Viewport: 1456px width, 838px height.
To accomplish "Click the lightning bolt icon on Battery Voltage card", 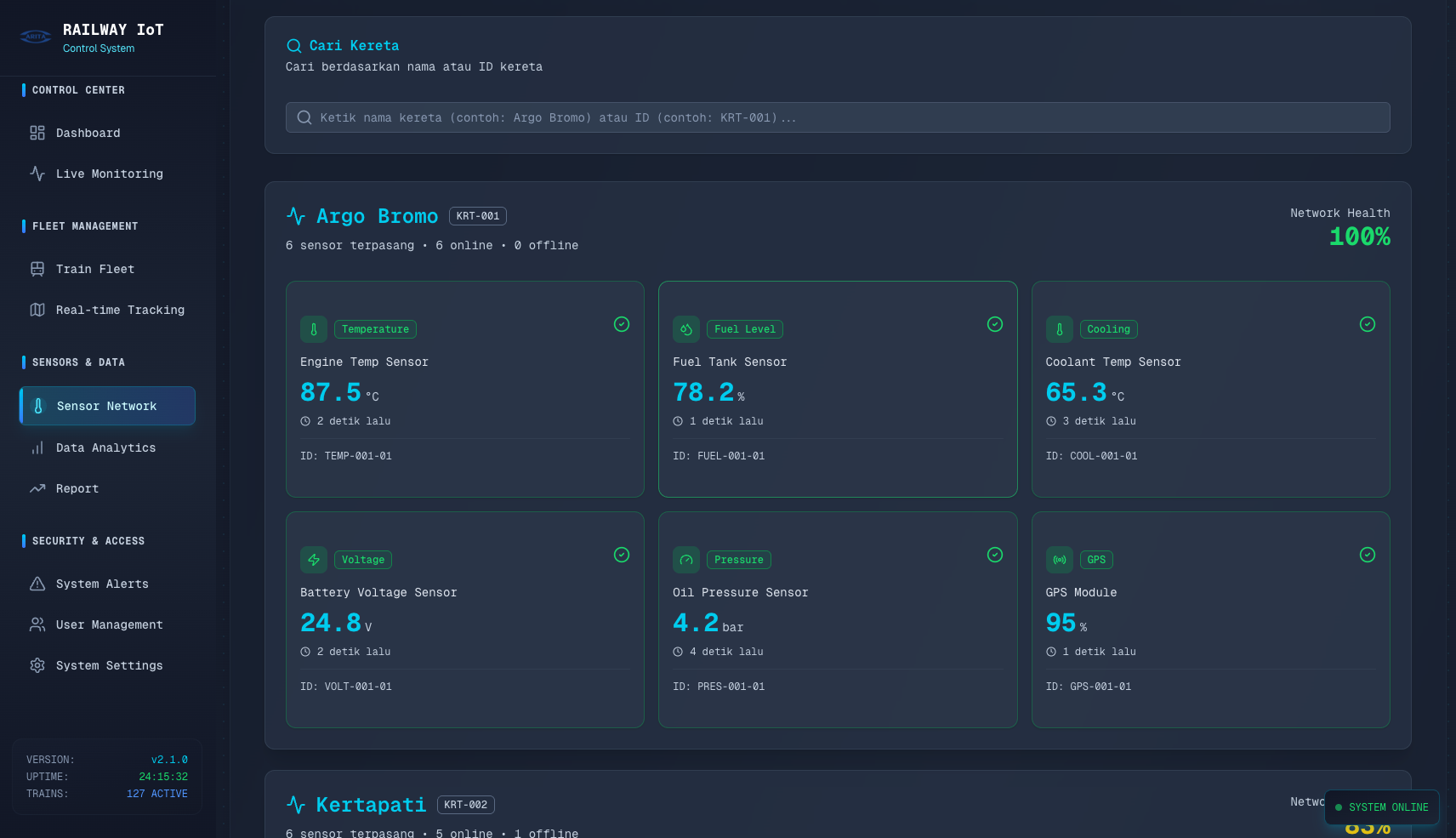I will tap(314, 560).
